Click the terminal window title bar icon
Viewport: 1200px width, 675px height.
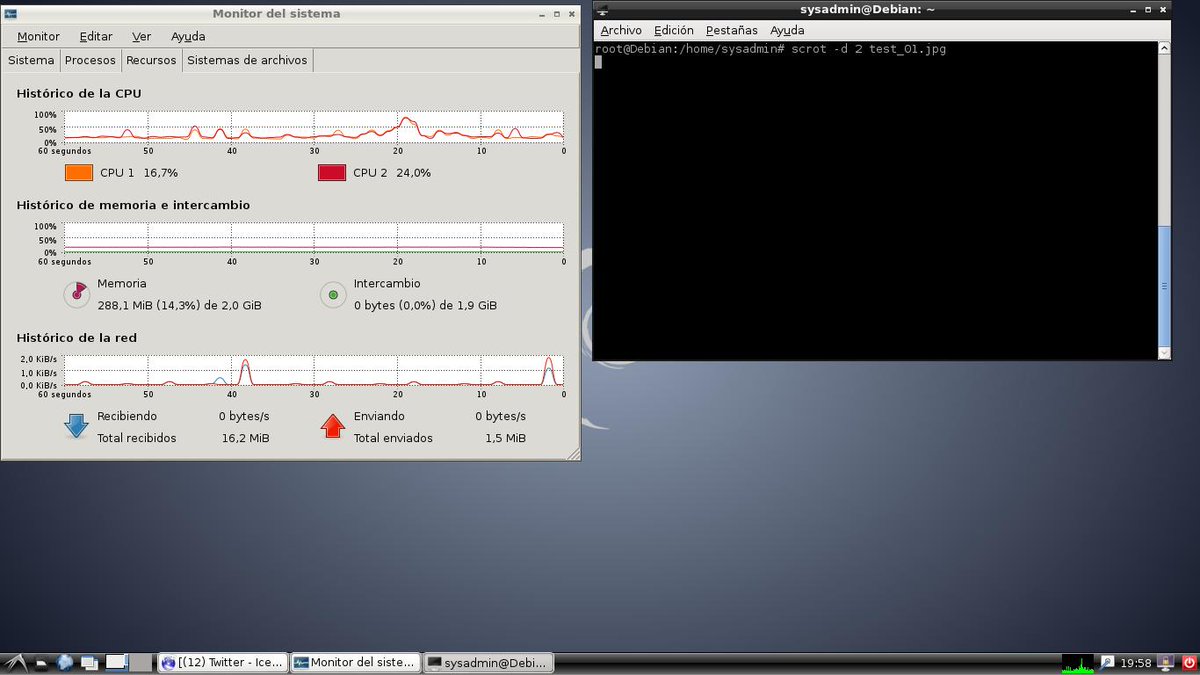(603, 9)
